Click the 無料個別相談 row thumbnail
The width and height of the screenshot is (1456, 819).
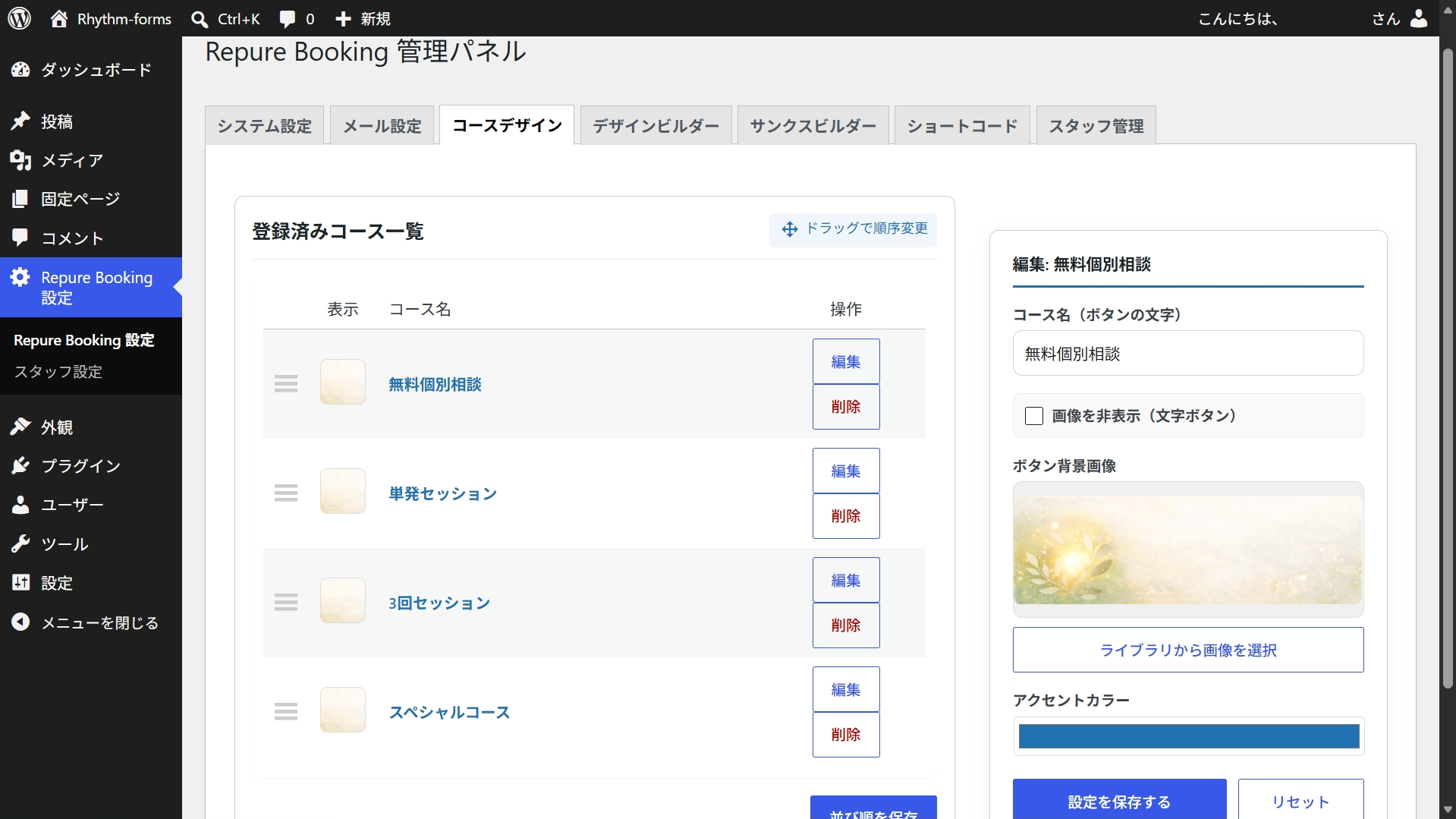pos(343,382)
